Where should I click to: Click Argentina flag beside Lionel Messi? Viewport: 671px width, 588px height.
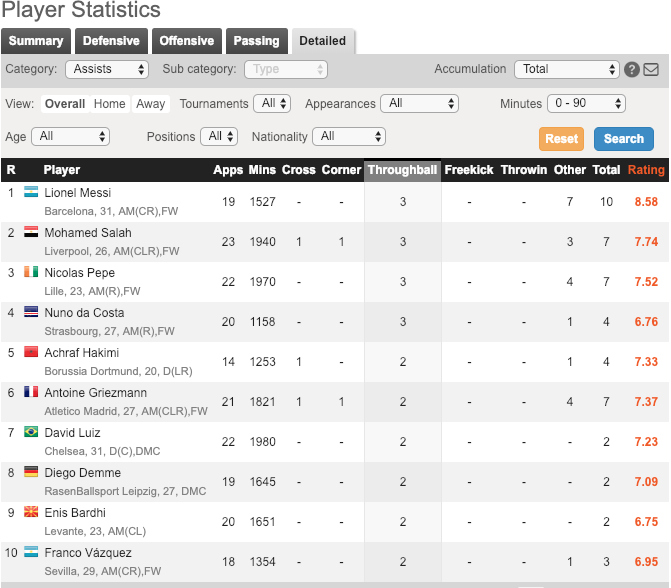(30, 192)
